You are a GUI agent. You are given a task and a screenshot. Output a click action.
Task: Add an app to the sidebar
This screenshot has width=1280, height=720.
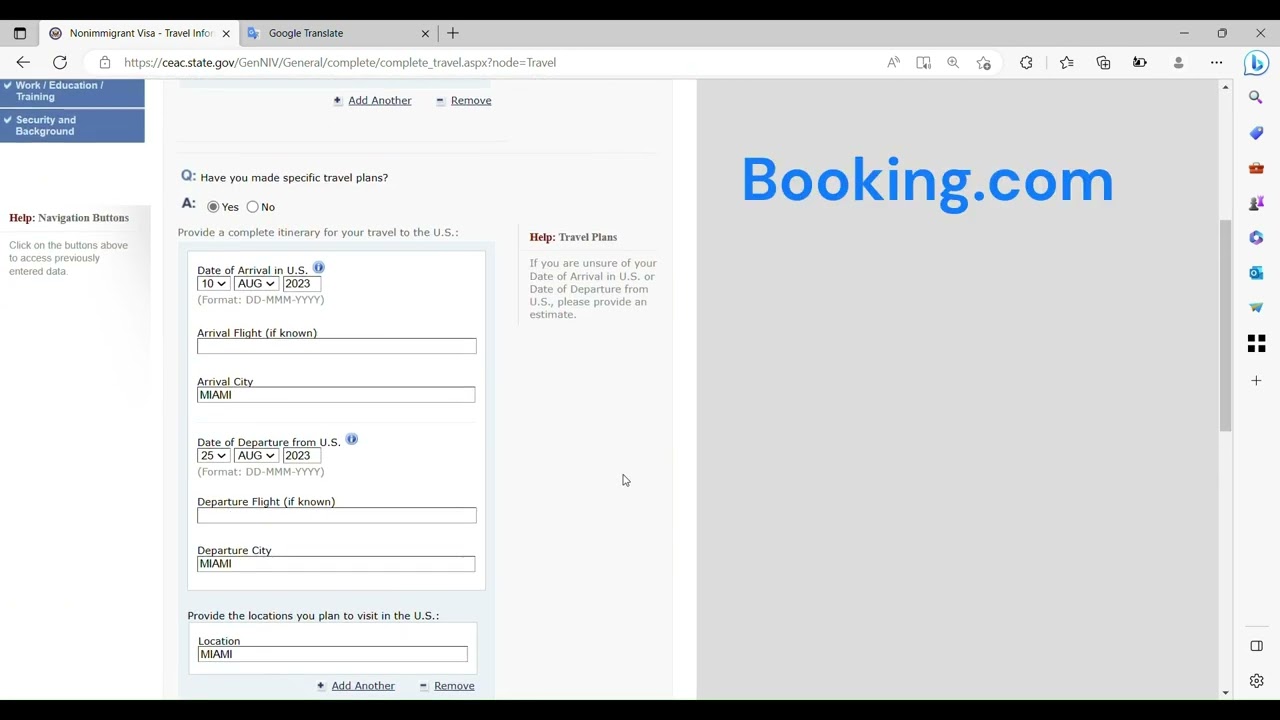coord(1256,381)
